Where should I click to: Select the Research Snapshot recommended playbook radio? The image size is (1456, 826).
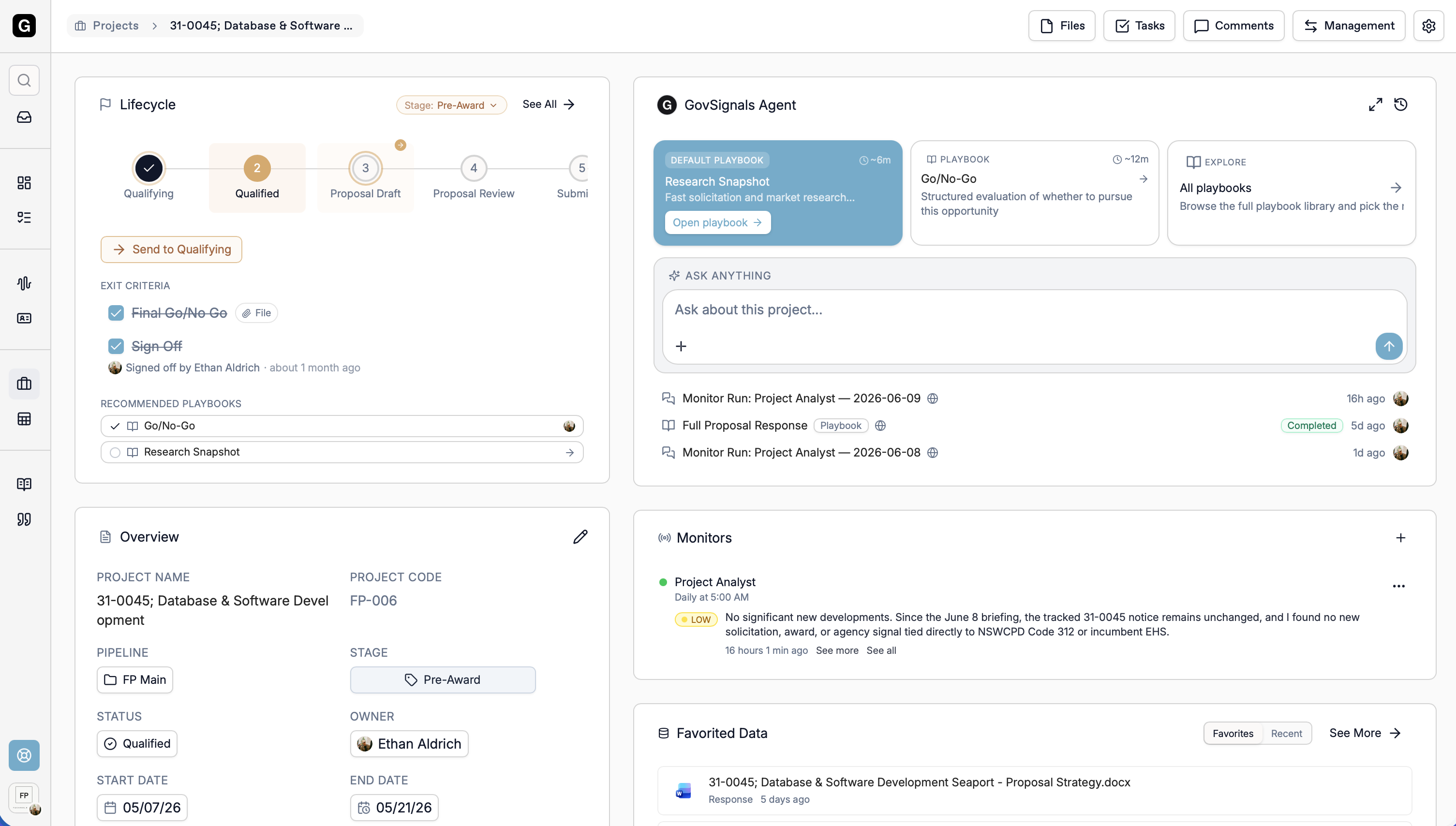[115, 452]
